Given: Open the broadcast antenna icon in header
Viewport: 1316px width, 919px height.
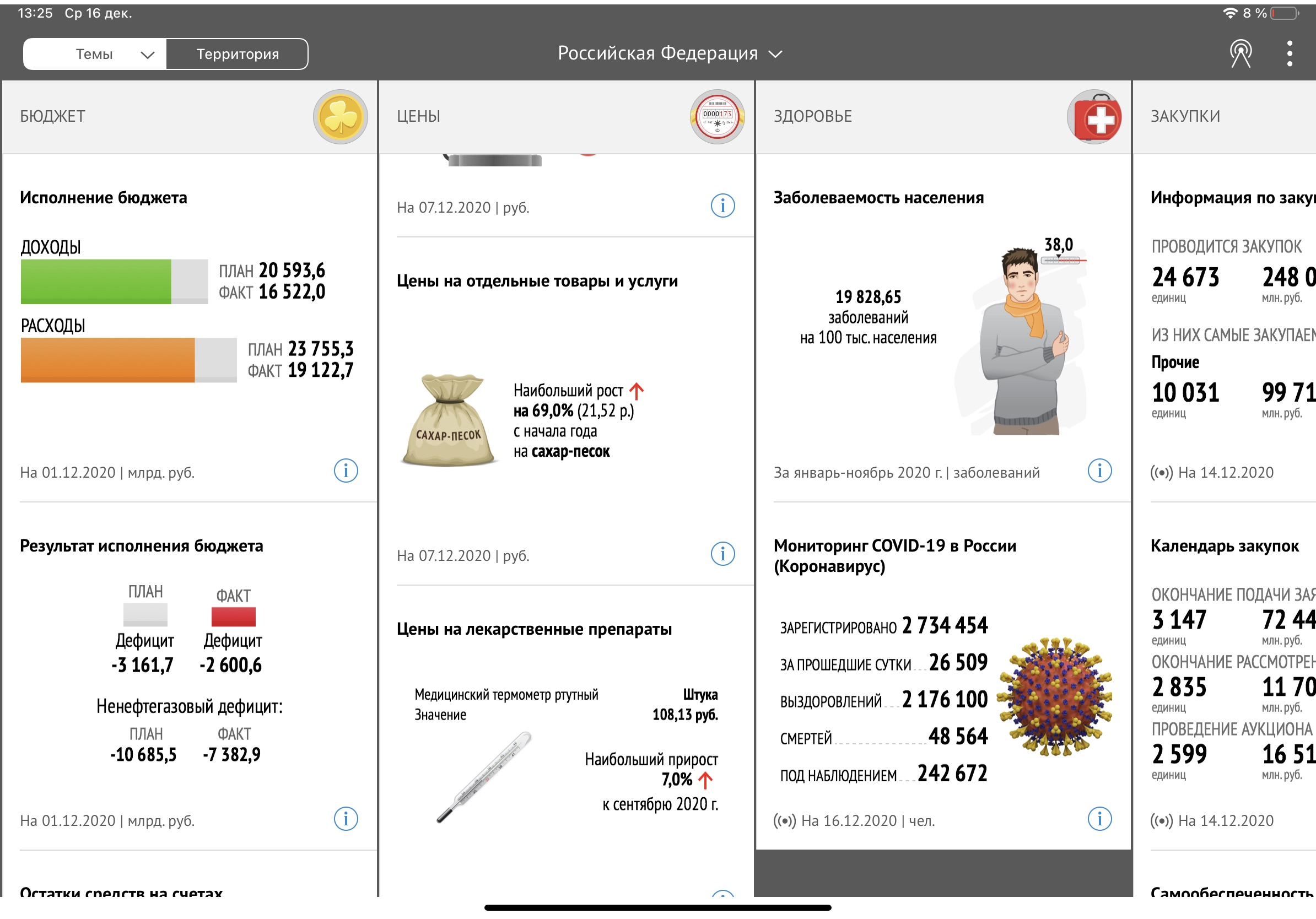Looking at the screenshot, I should click(x=1240, y=55).
